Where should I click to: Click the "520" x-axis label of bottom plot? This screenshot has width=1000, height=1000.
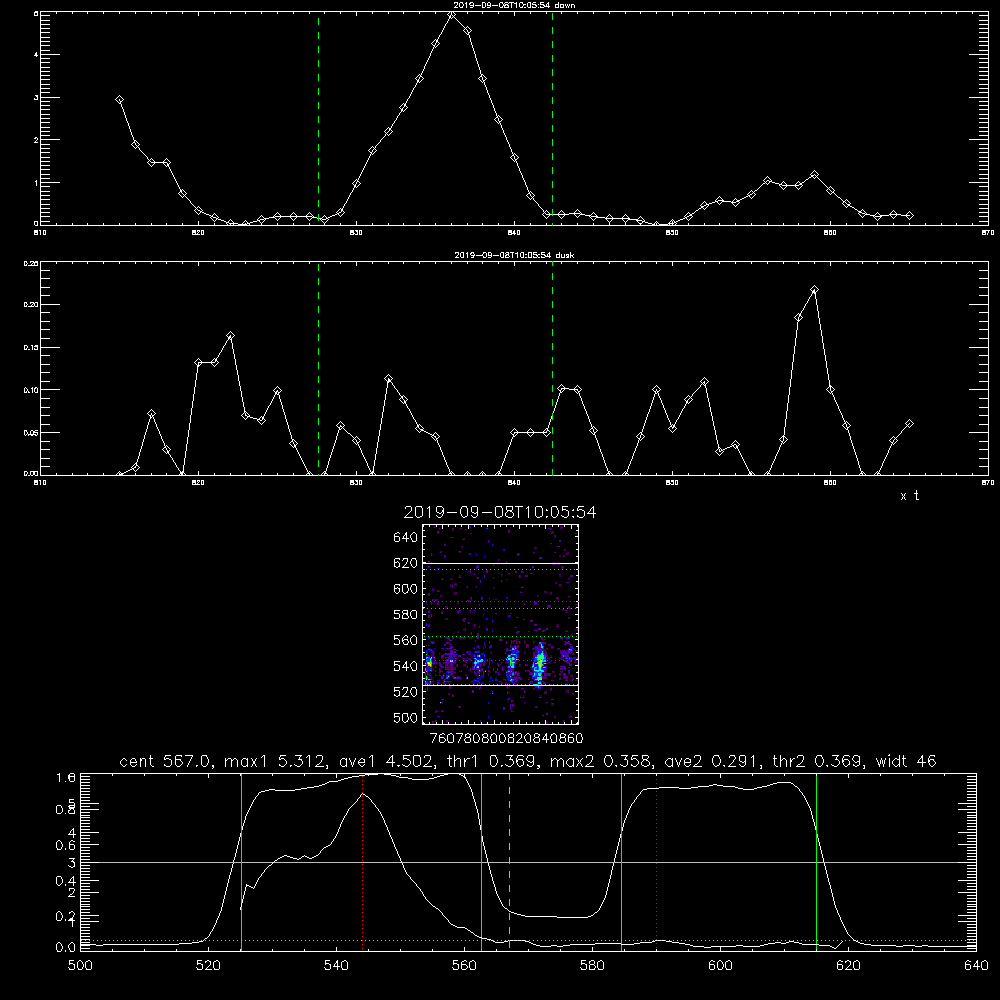point(208,966)
